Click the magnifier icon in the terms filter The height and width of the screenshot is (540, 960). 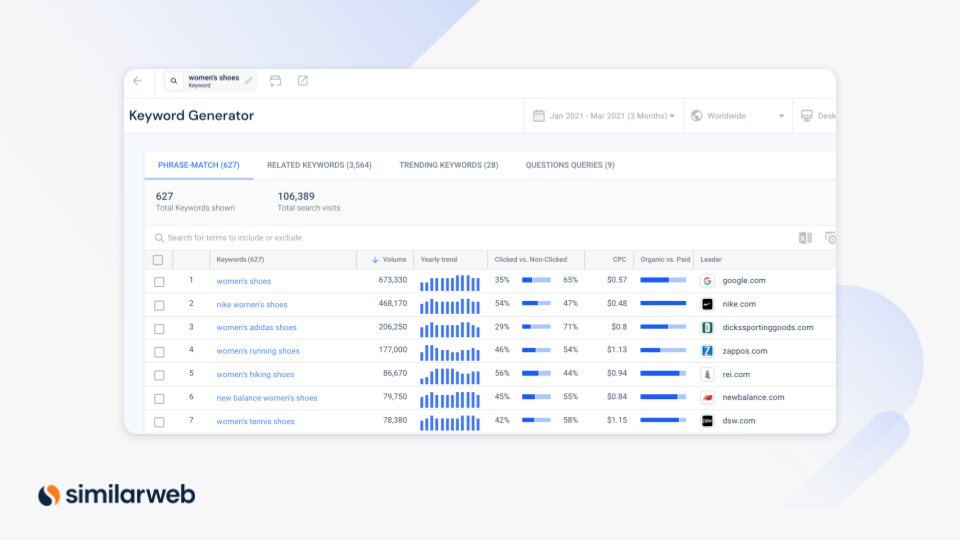159,238
